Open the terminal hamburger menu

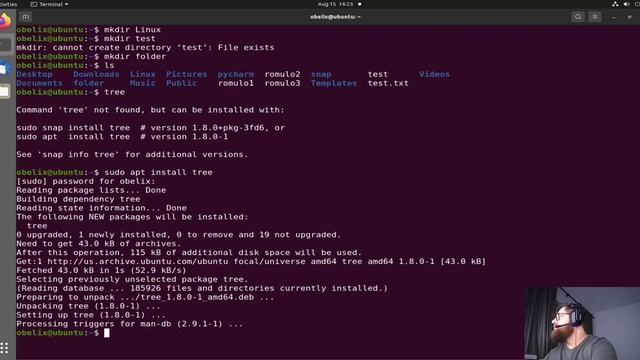595,17
